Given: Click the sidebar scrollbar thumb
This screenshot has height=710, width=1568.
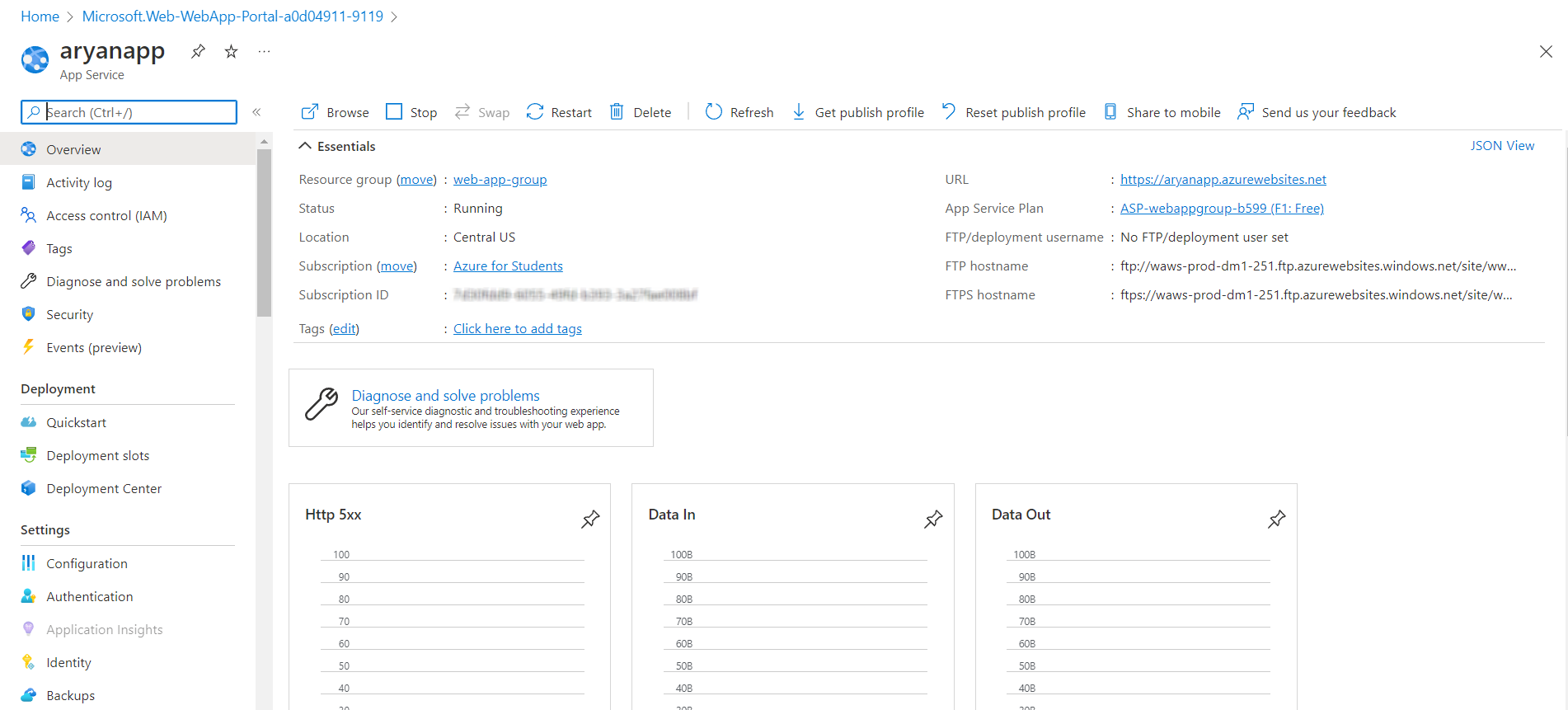Looking at the screenshot, I should pyautogui.click(x=264, y=233).
